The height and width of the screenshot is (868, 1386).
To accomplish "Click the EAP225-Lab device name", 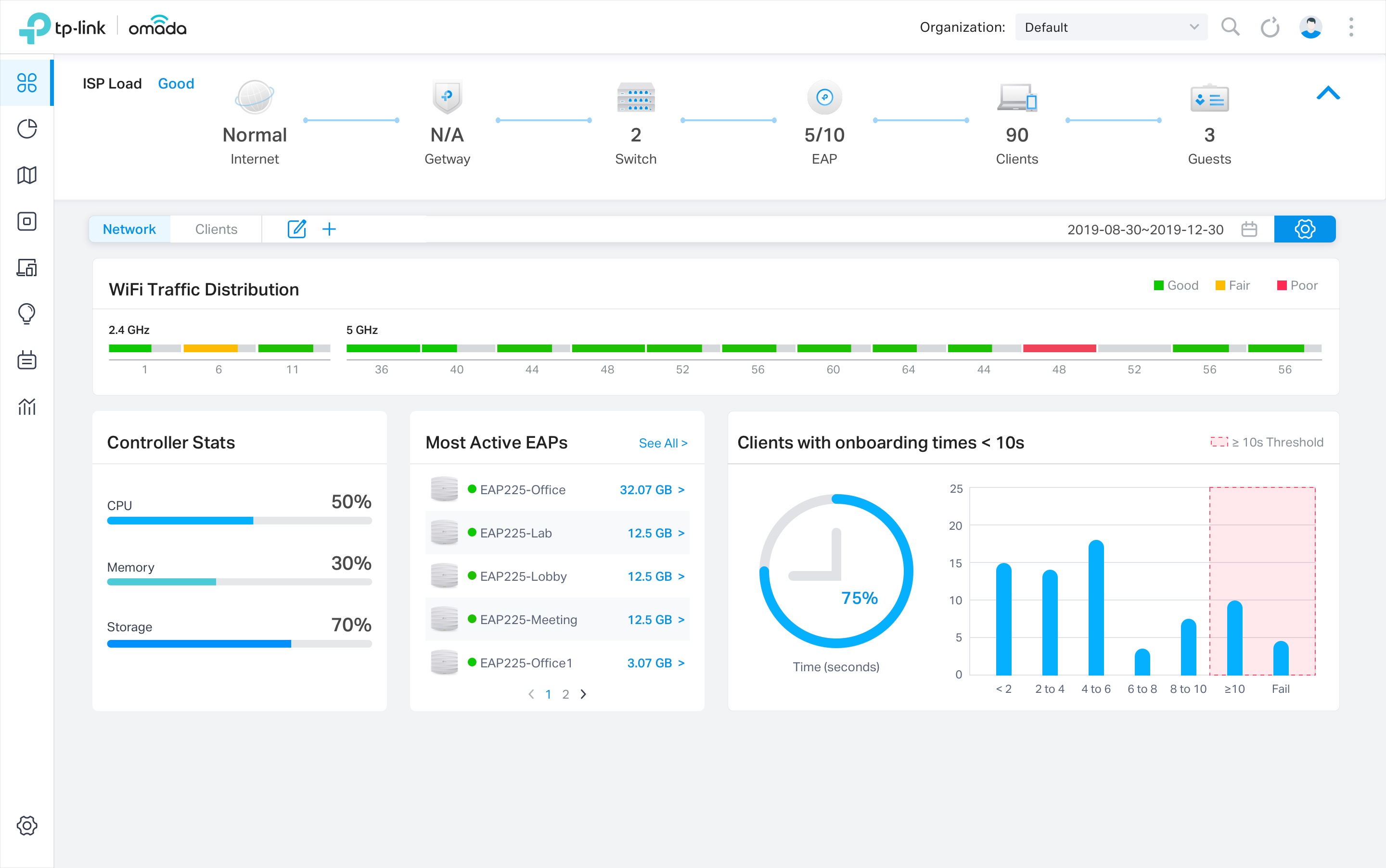I will pyautogui.click(x=515, y=533).
